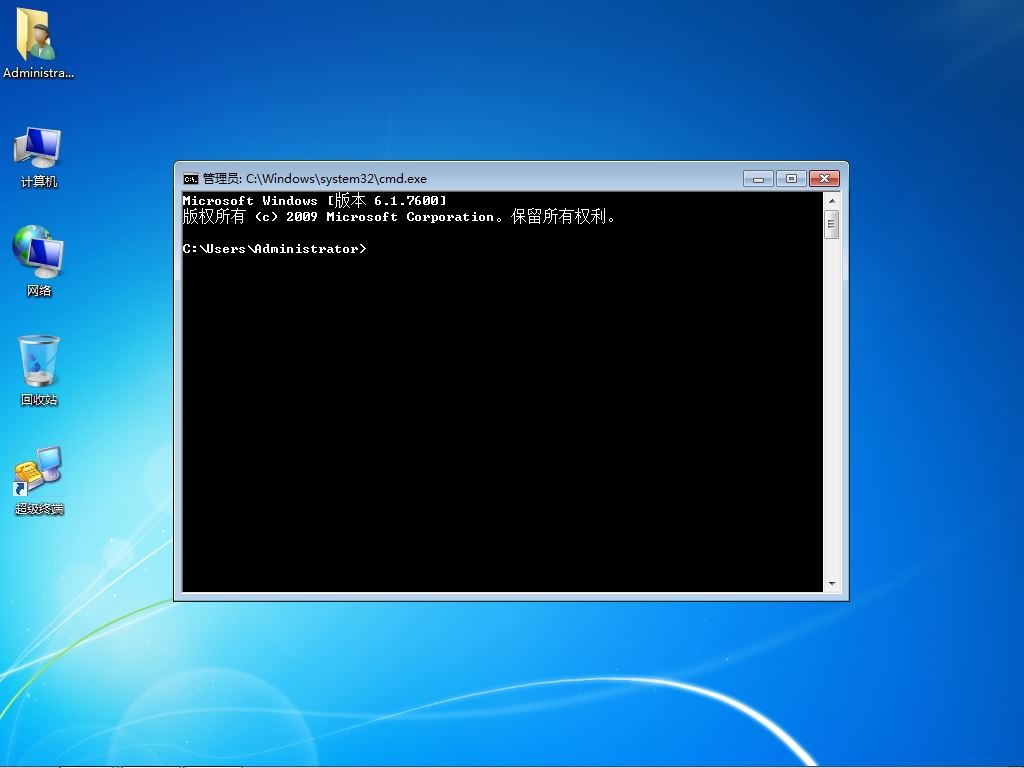The width and height of the screenshot is (1024, 768).
Task: Open the cmd system menu icon in the title bar
Action: pos(191,179)
